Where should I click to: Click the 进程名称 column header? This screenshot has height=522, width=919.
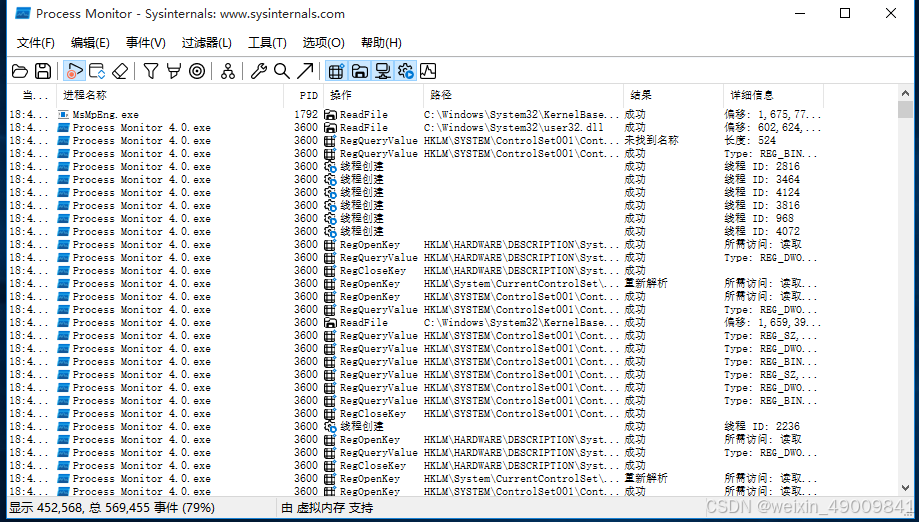(x=170, y=95)
